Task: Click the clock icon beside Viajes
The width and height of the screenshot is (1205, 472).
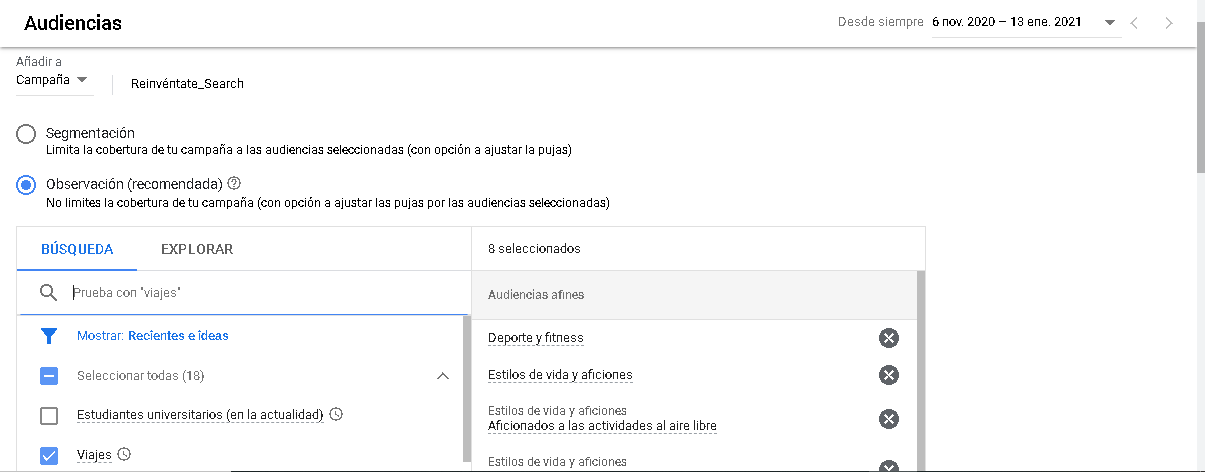Action: point(124,454)
